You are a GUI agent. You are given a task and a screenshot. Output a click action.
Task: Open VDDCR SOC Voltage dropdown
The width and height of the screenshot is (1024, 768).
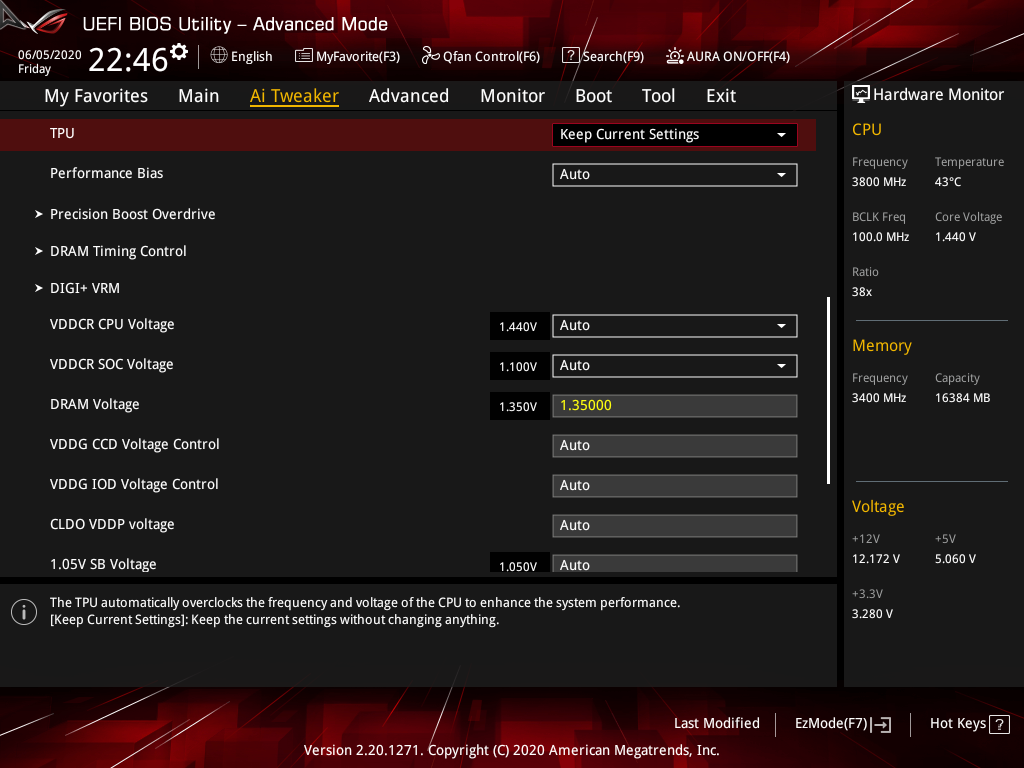point(675,366)
